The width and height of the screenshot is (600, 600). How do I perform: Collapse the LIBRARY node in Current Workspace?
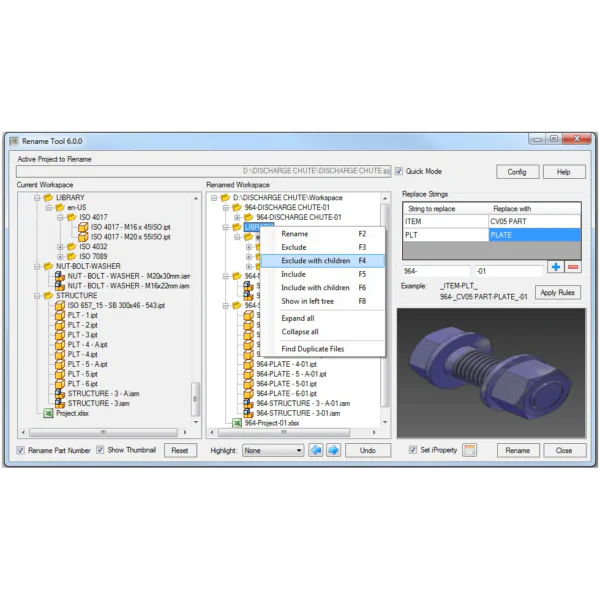(37, 197)
